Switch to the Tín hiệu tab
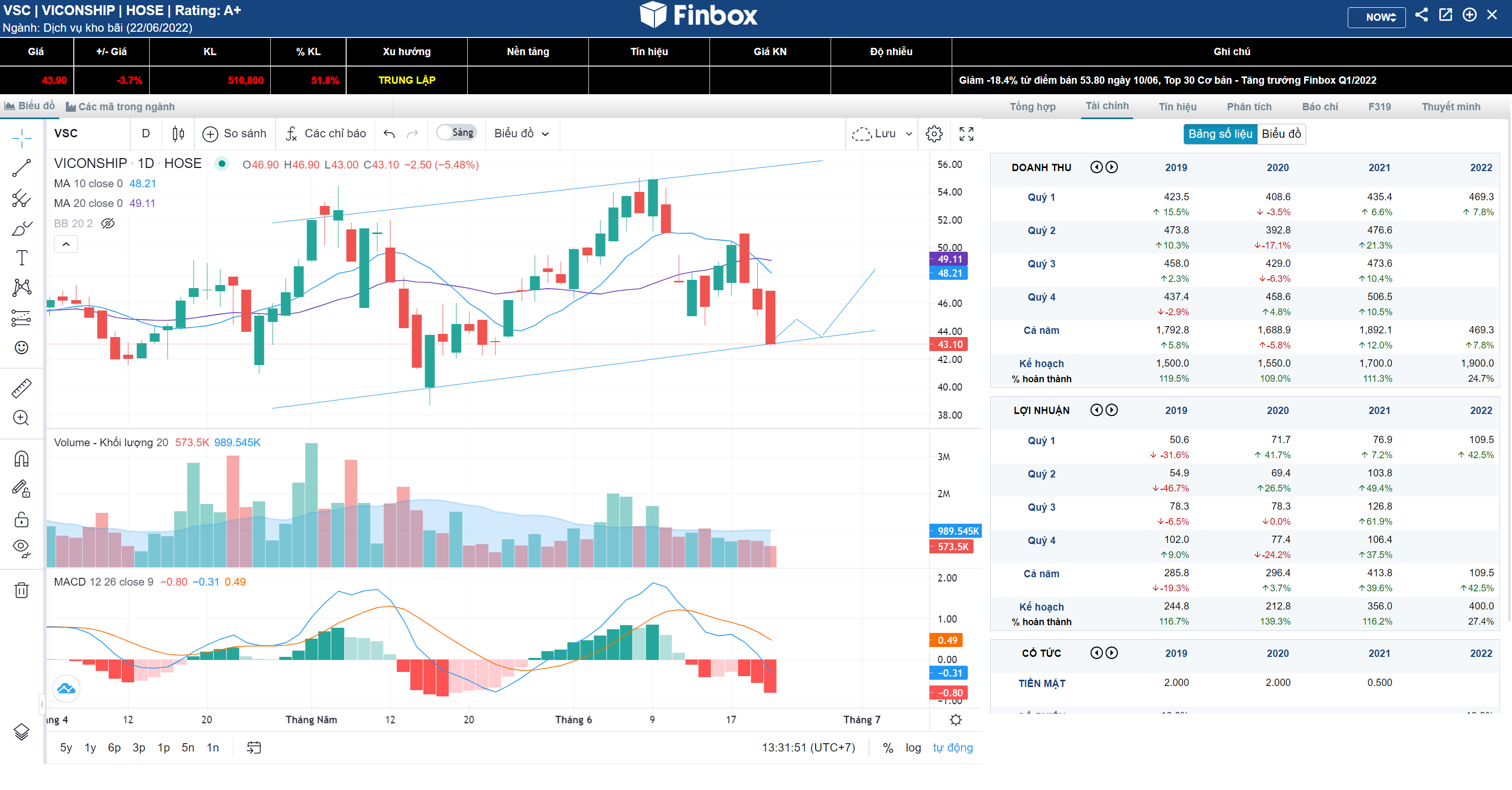This screenshot has width=1512, height=790. [1177, 106]
